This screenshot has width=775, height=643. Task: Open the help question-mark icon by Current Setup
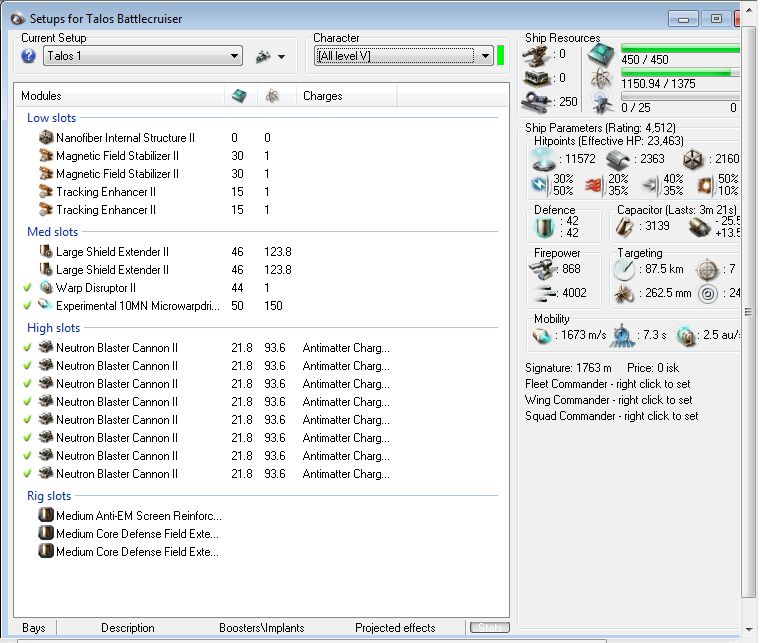29,56
